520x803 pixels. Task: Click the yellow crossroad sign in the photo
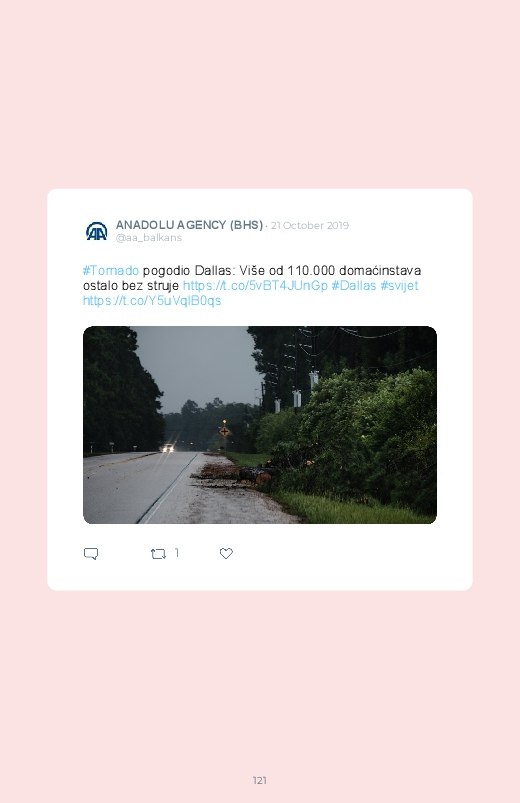coord(224,432)
